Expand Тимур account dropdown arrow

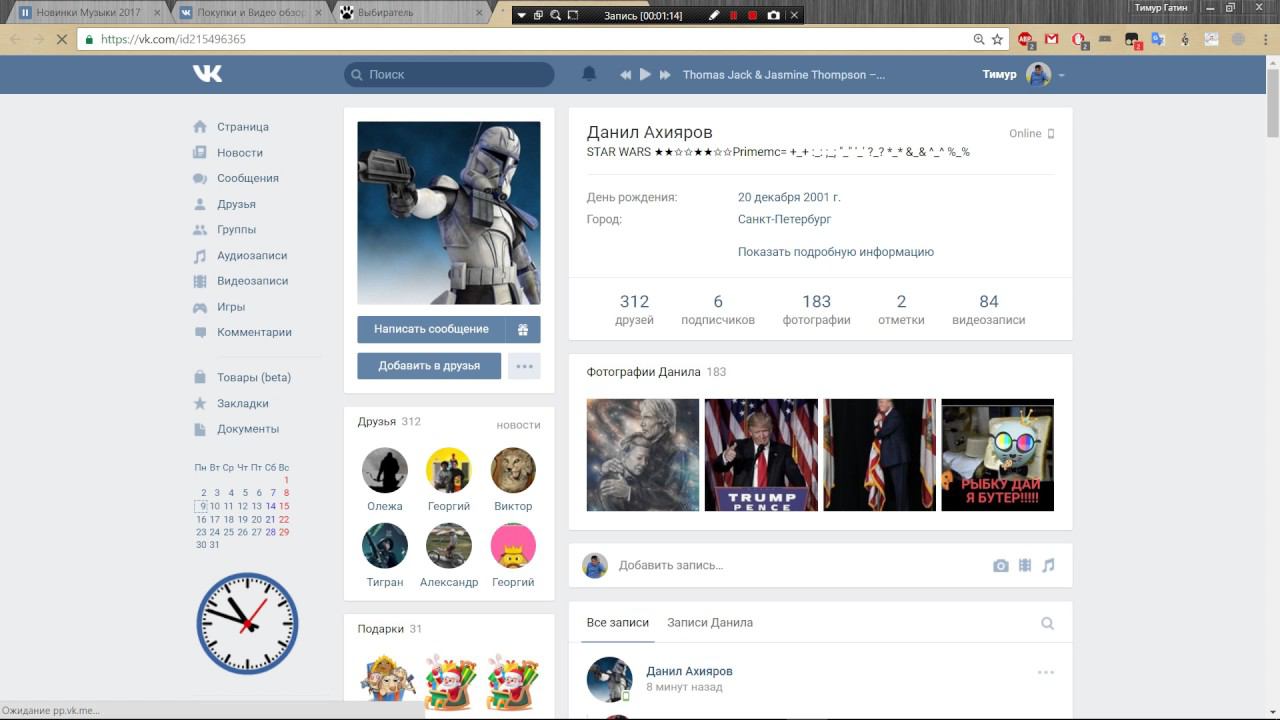[x=1061, y=76]
